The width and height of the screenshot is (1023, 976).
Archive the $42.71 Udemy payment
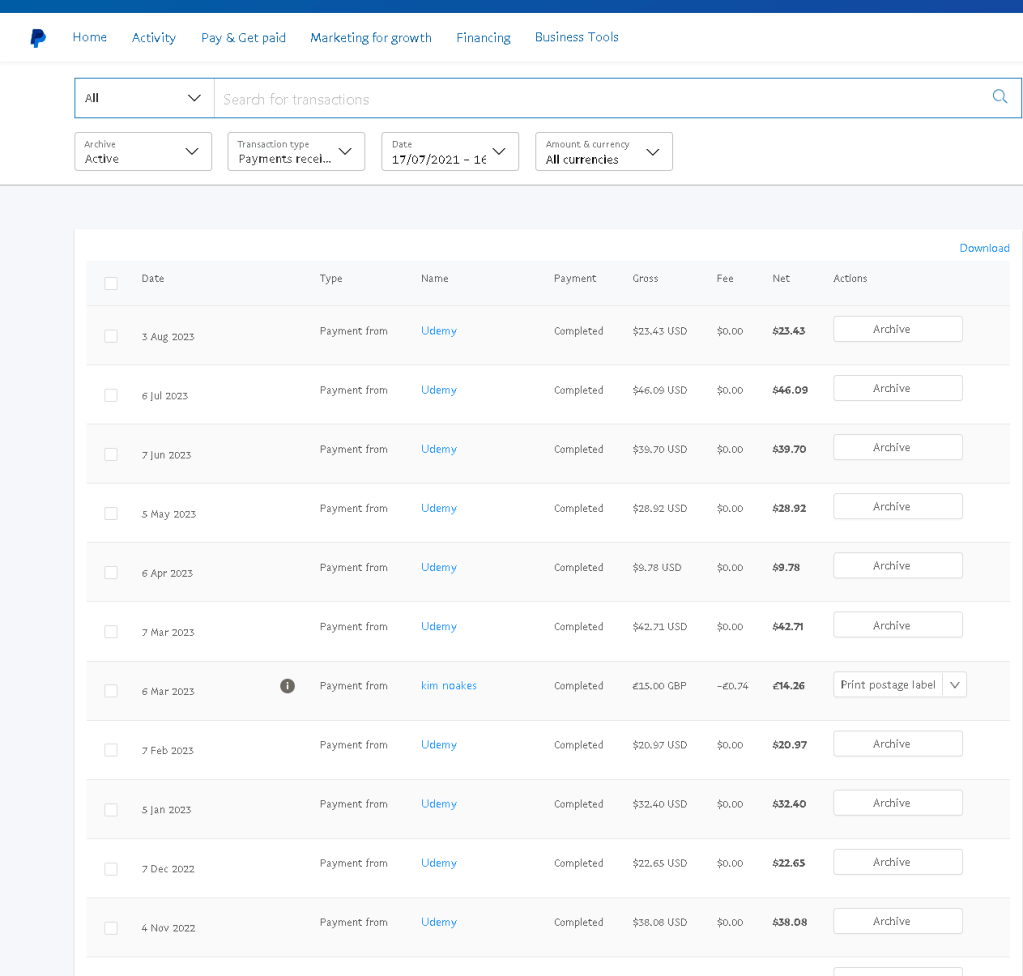point(898,625)
